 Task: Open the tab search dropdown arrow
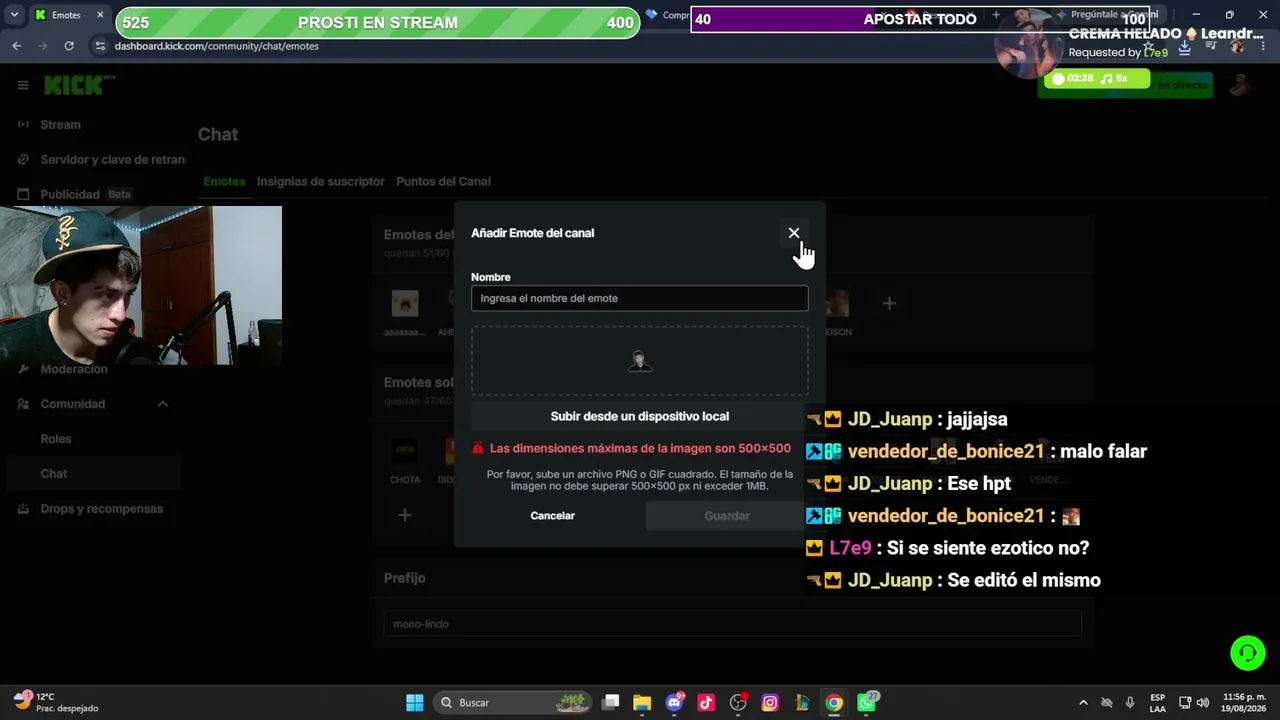coord(14,15)
